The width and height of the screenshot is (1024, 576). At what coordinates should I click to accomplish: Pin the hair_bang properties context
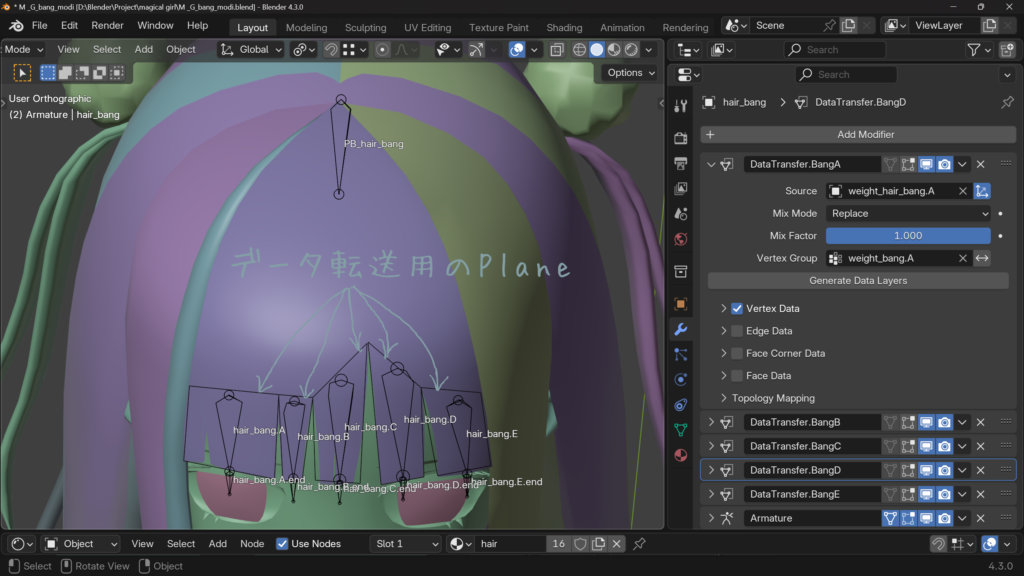pos(1007,102)
